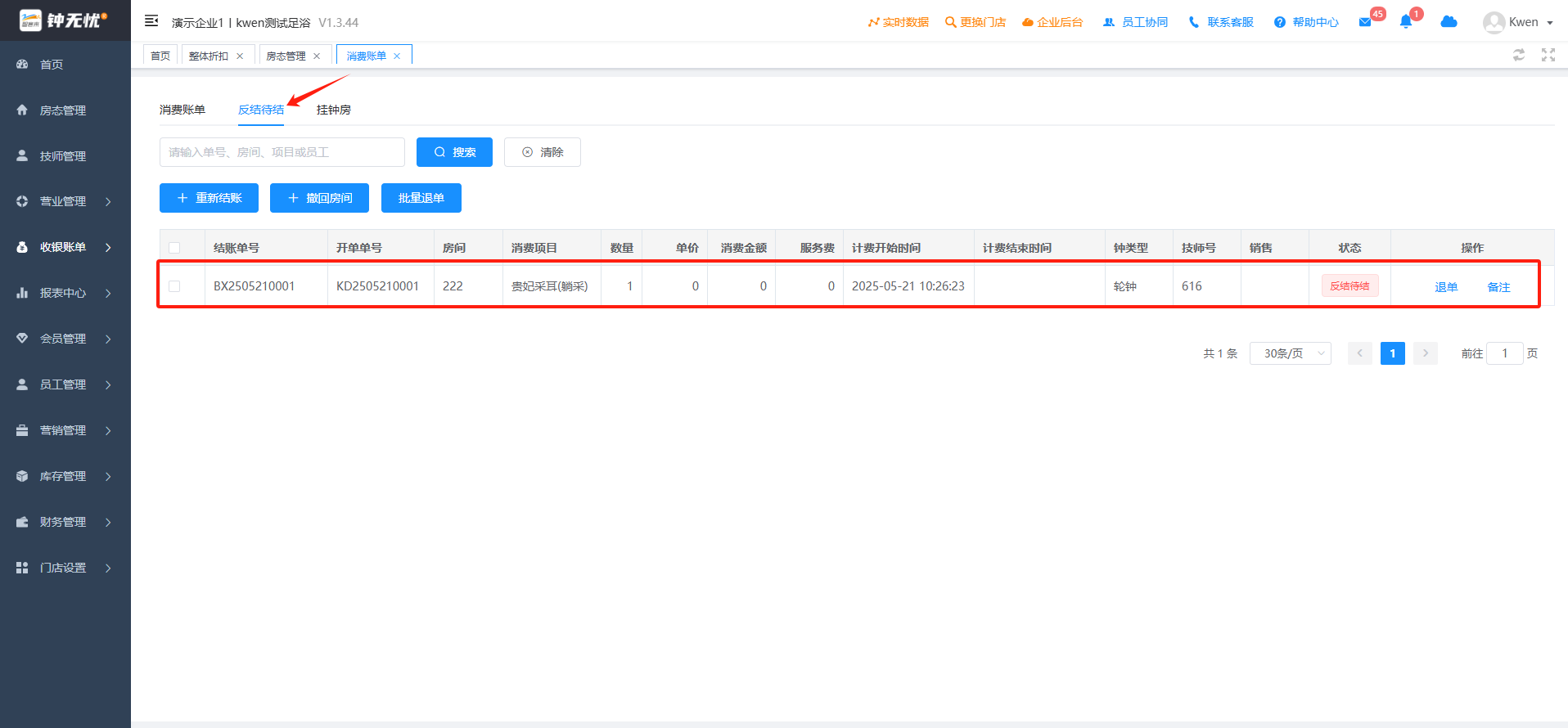Open the 30条/页 page size dropdown
This screenshot has width=1568, height=728.
click(x=1291, y=353)
